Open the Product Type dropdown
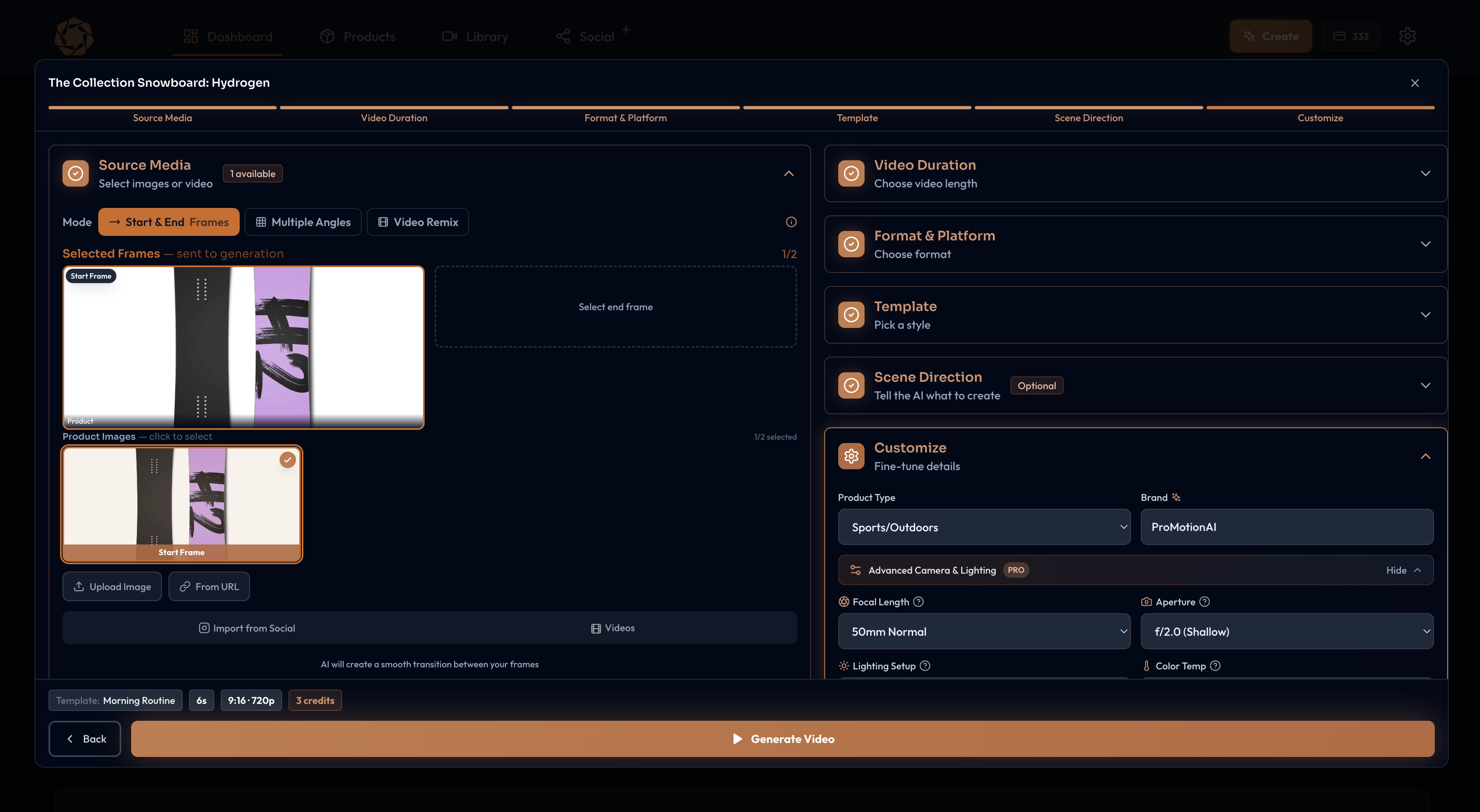Viewport: 1480px width, 812px height. [984, 526]
